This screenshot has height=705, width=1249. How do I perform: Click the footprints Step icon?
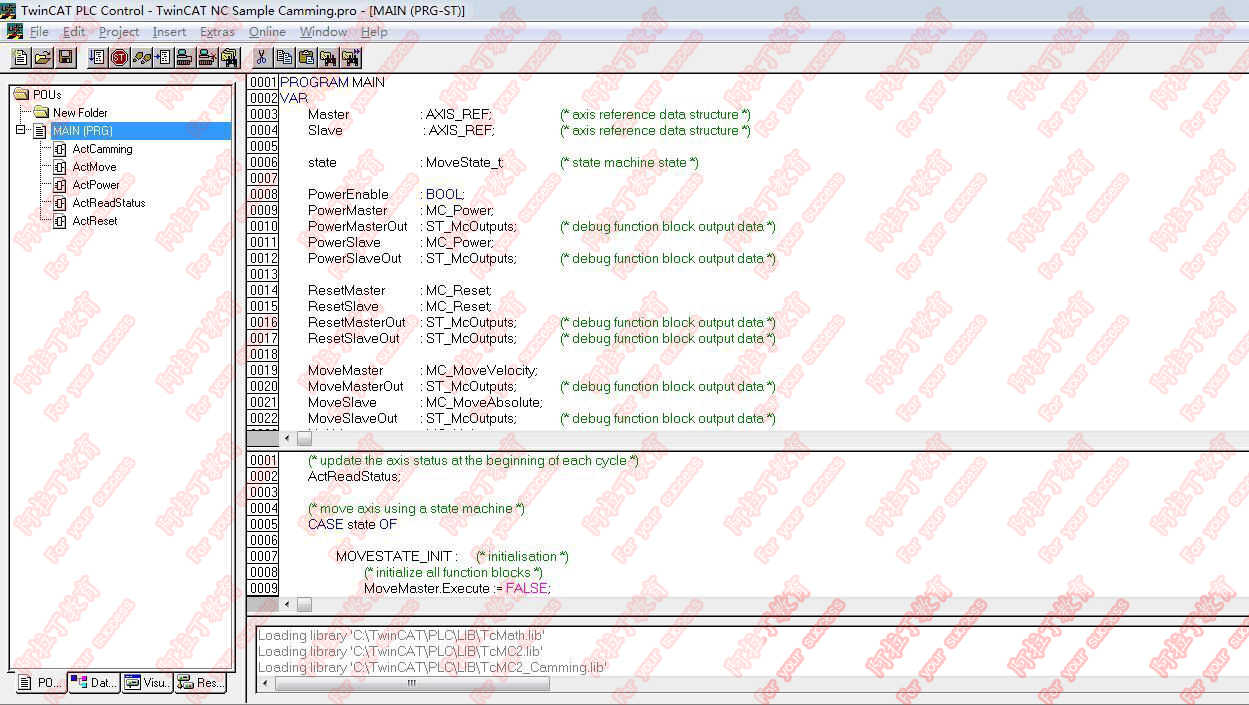[142, 57]
